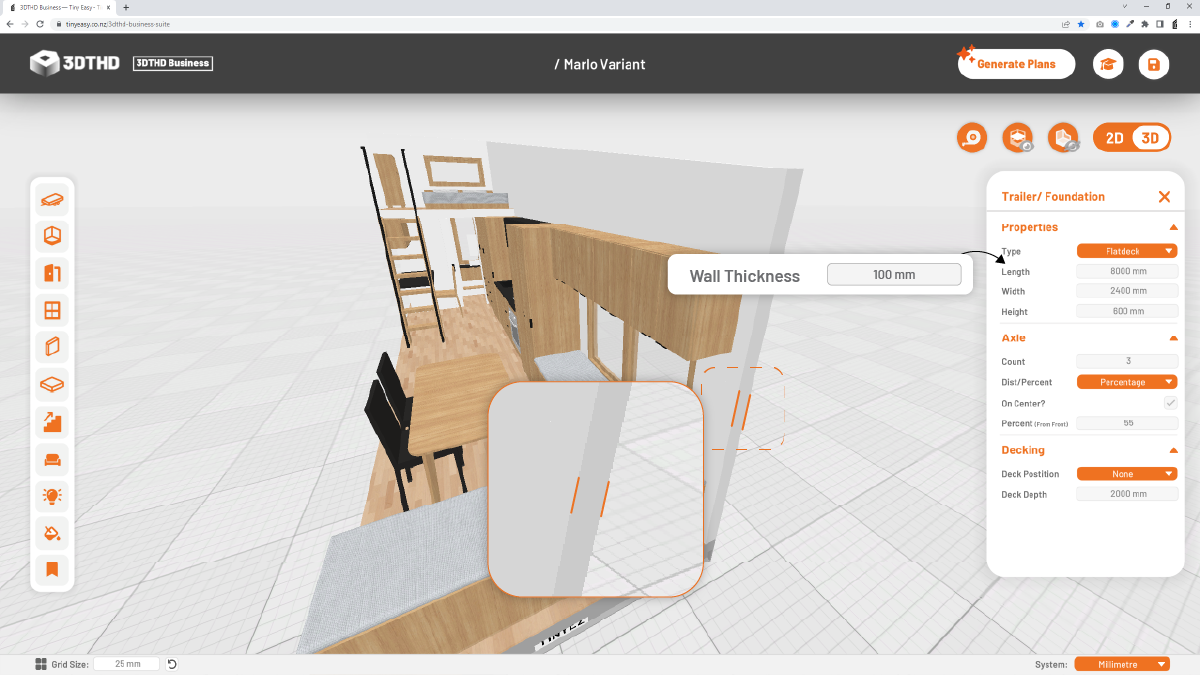The height and width of the screenshot is (675, 1200).
Task: Select the paint bucket tool
Action: tap(52, 532)
